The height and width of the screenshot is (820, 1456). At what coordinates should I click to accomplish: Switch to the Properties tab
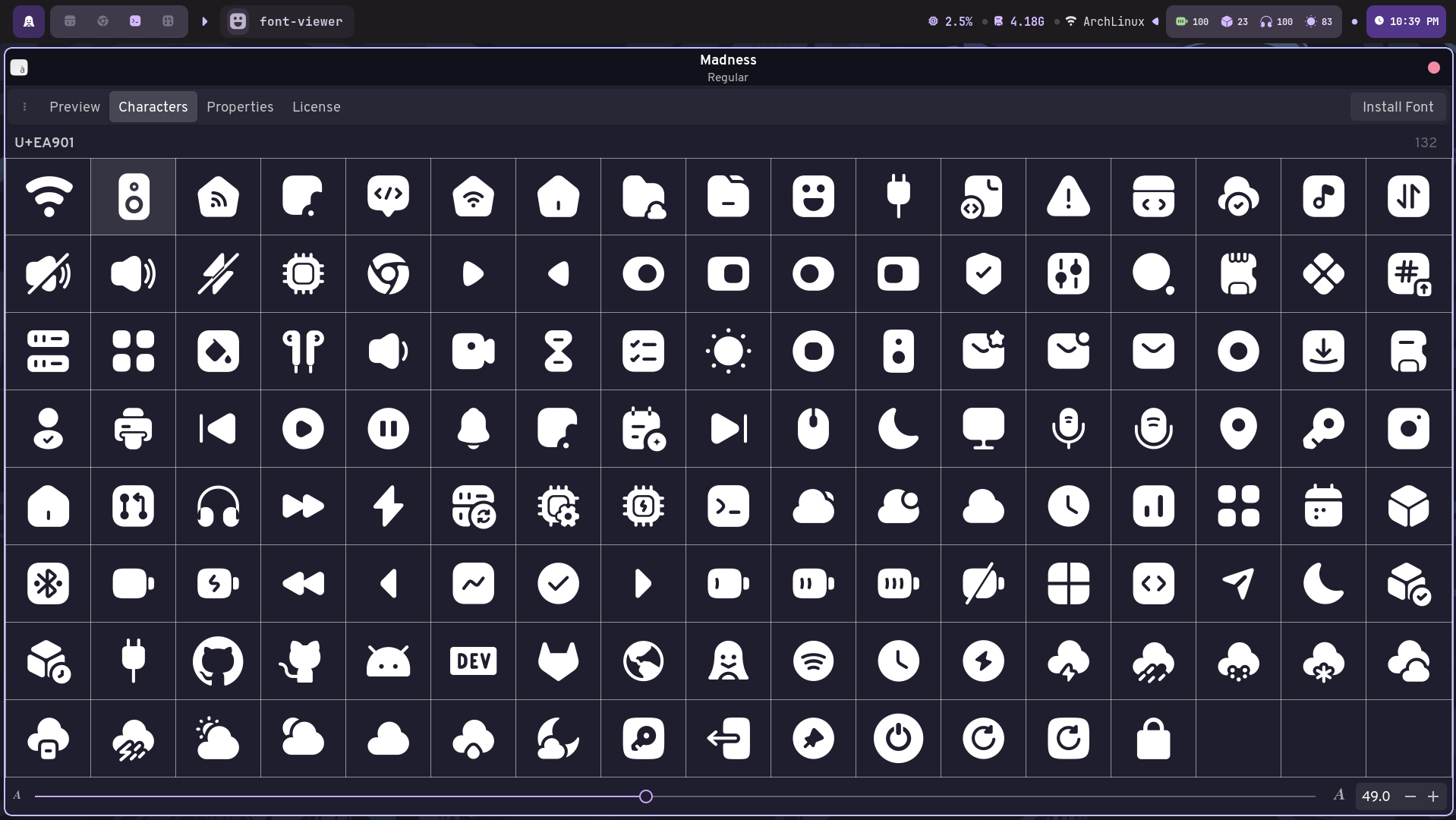[240, 107]
